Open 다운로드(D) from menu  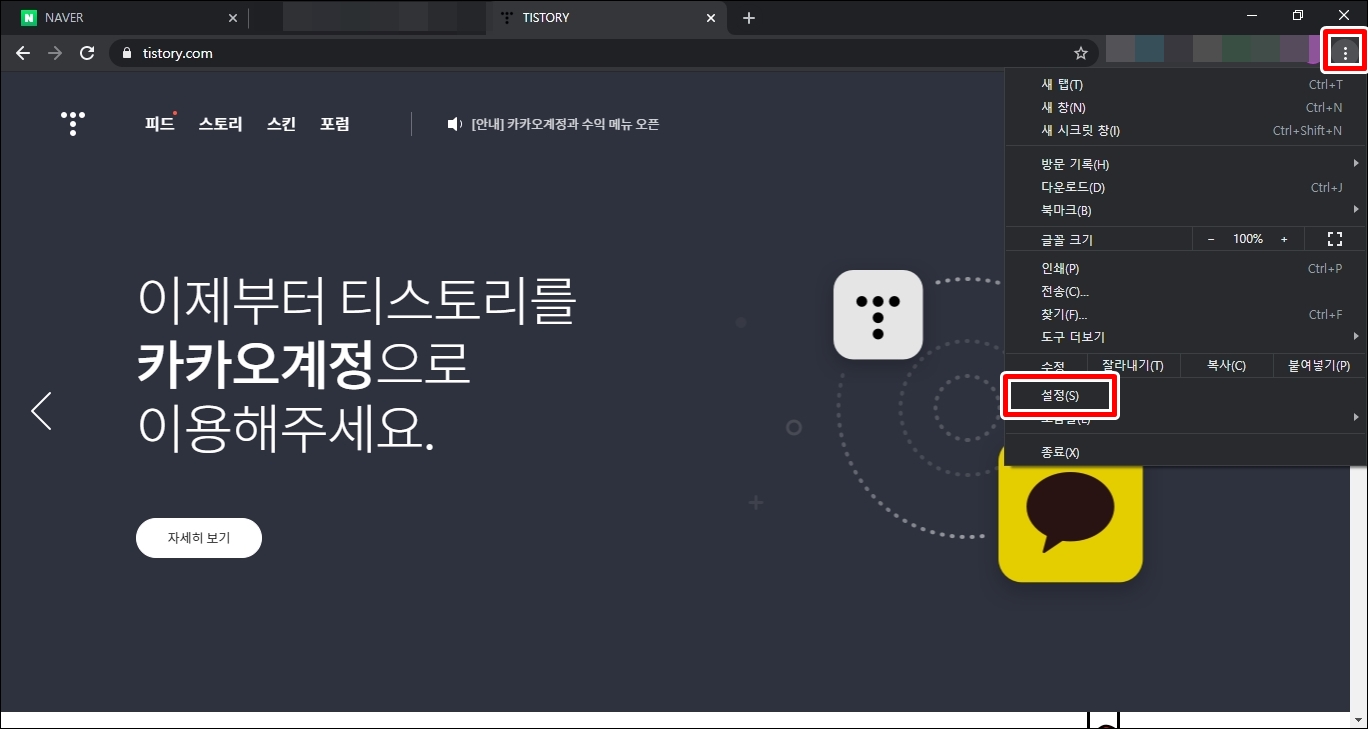pyautogui.click(x=1186, y=187)
